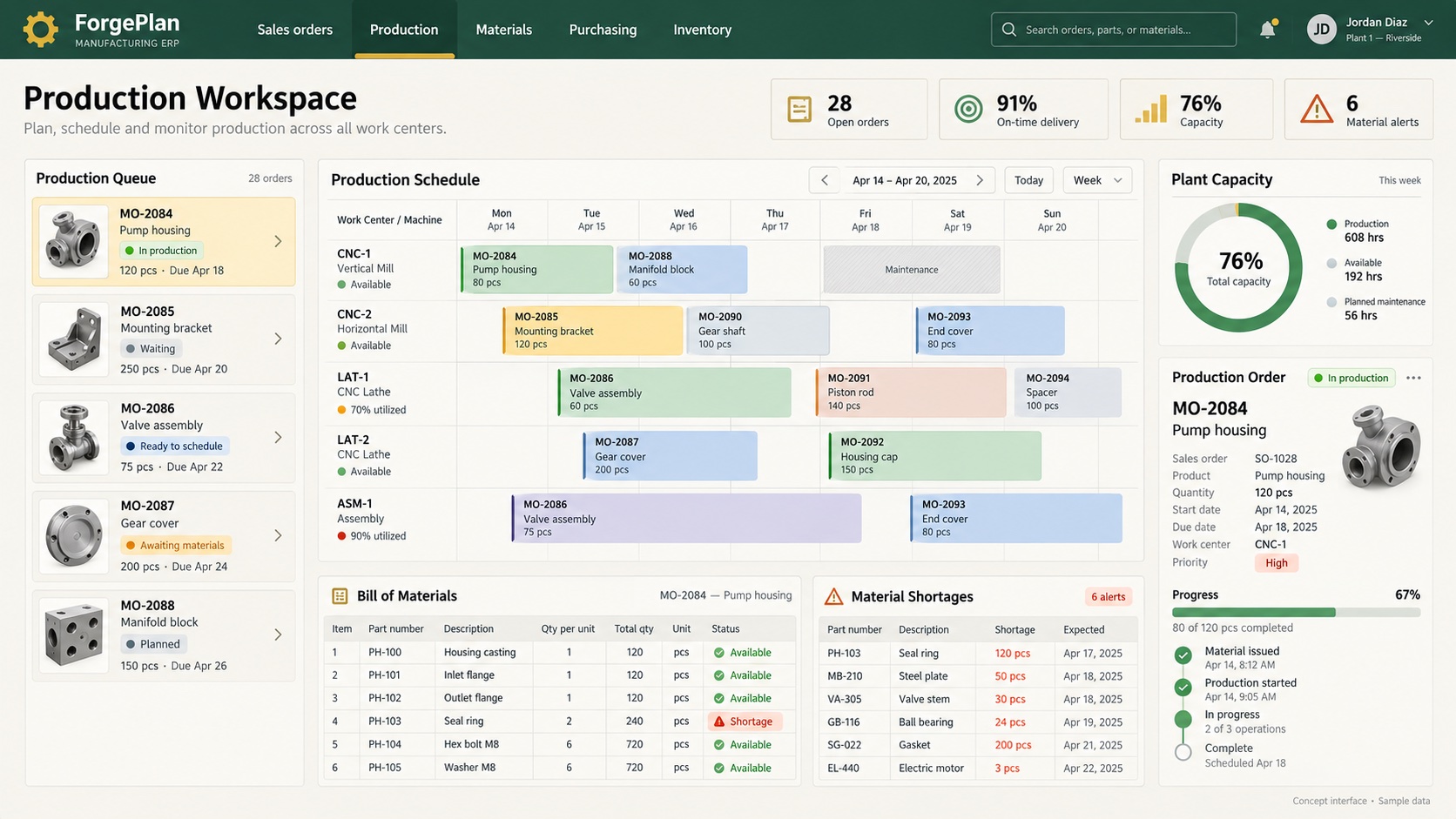Open the Purchasing tab
Image resolution: width=1456 pixels, height=819 pixels.
pos(603,30)
